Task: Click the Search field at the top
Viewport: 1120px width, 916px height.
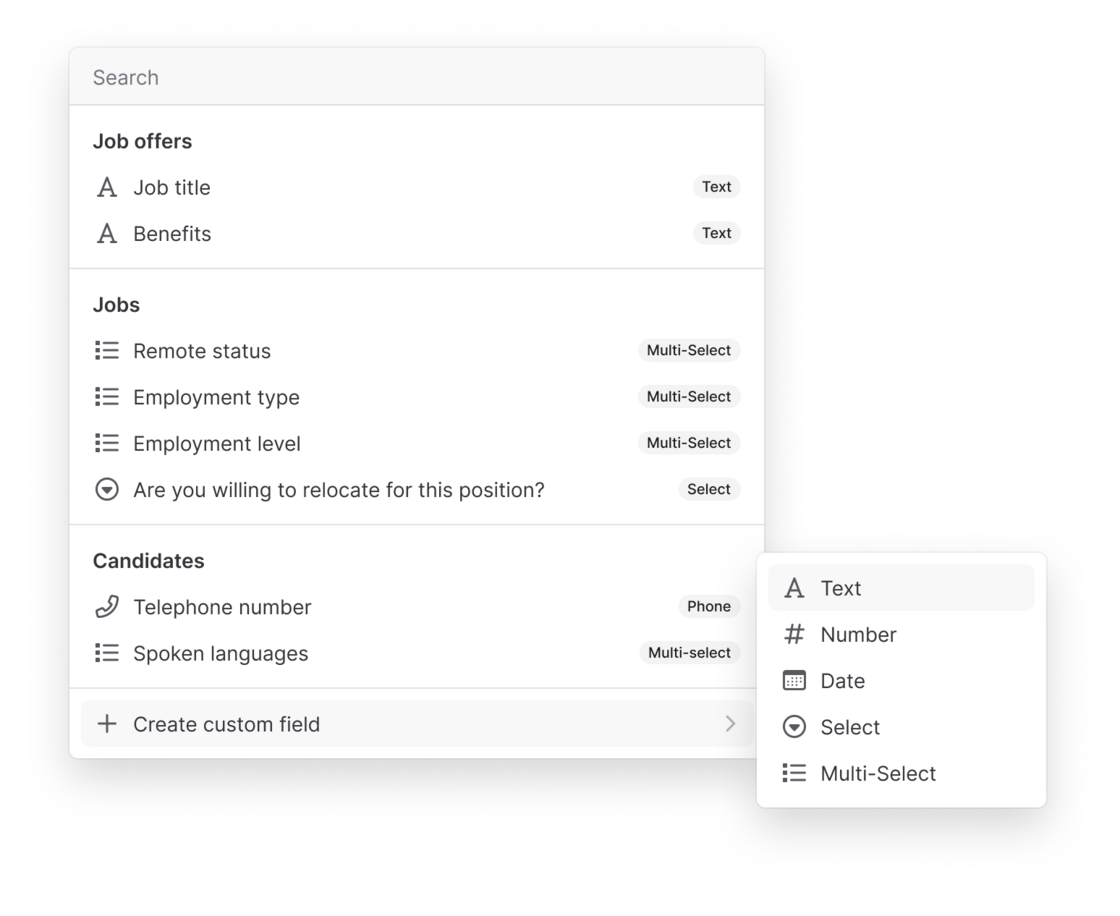Action: coord(415,78)
